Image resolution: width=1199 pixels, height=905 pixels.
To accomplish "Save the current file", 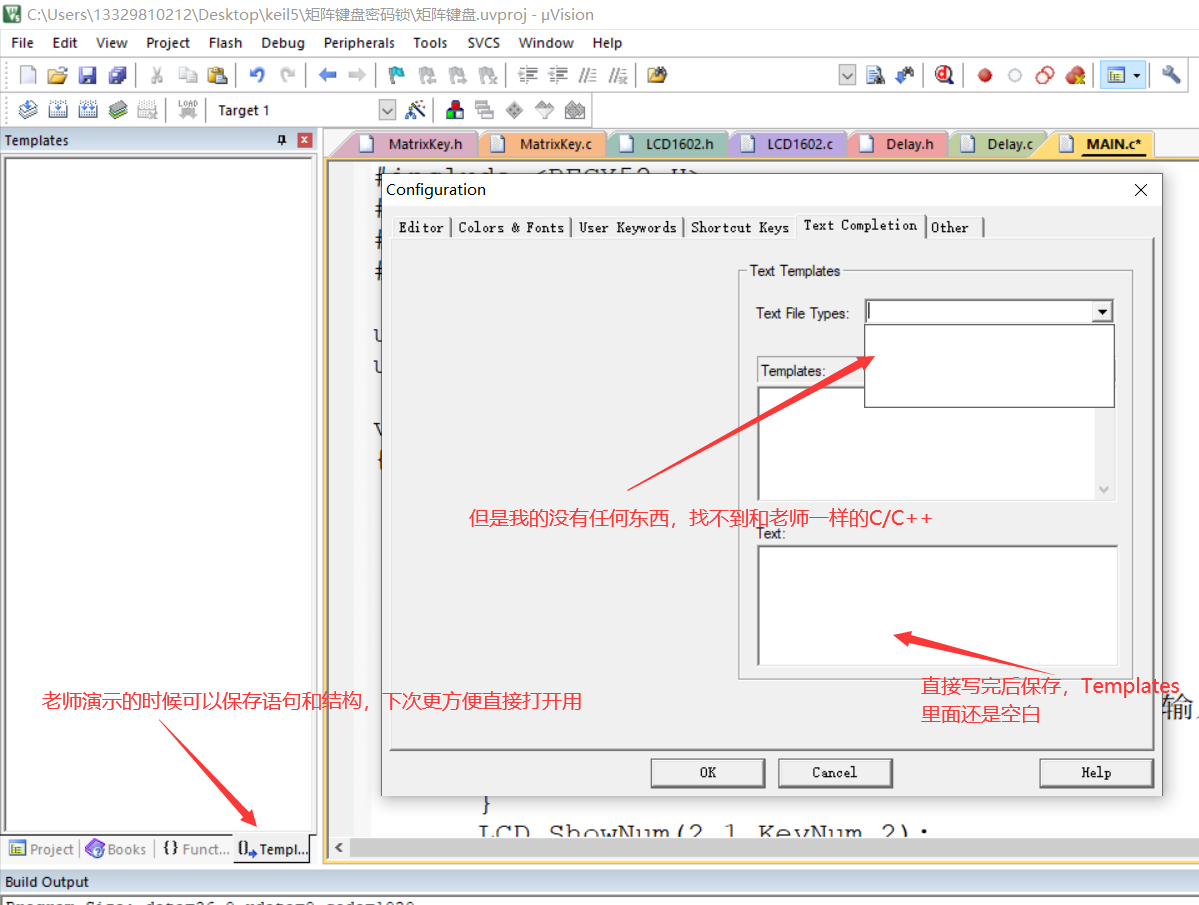I will click(87, 75).
